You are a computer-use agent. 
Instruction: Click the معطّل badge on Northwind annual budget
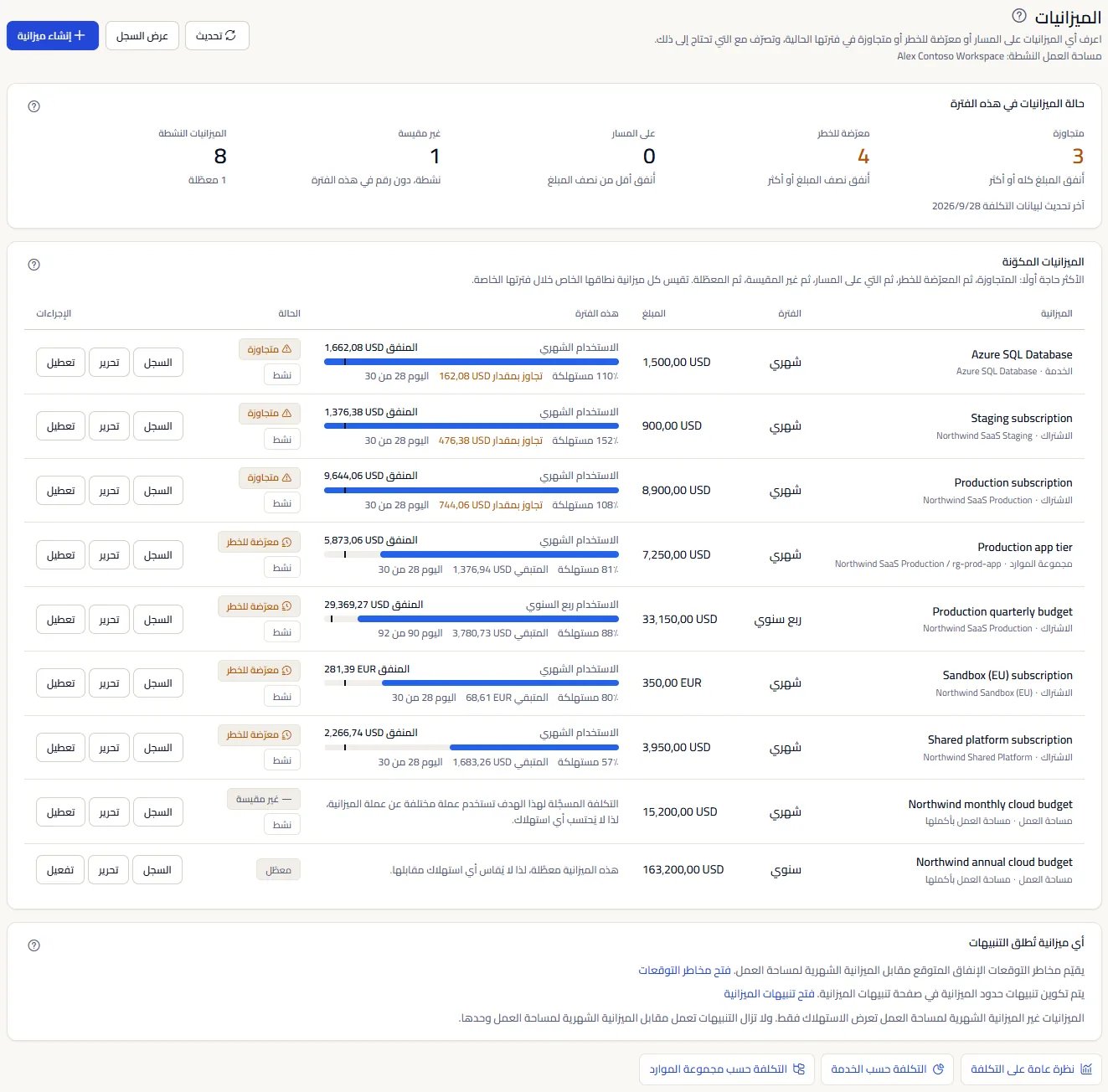278,870
